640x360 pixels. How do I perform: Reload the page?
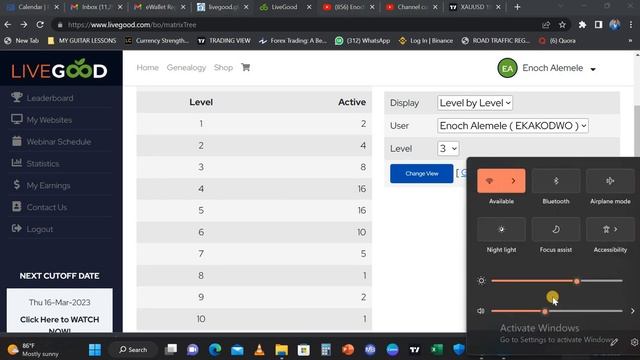pyautogui.click(x=40, y=25)
